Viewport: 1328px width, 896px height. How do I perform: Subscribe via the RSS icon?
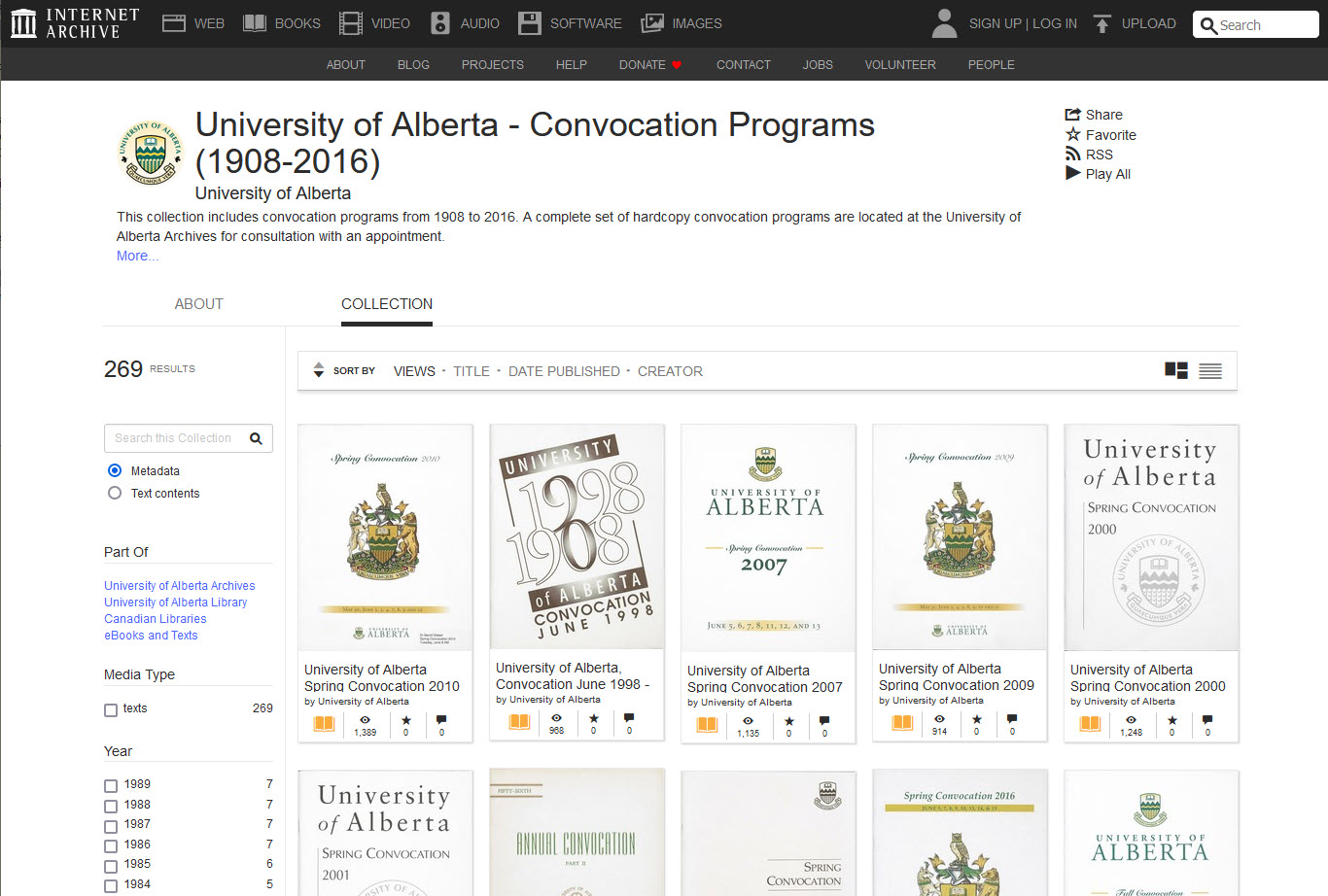pyautogui.click(x=1073, y=154)
